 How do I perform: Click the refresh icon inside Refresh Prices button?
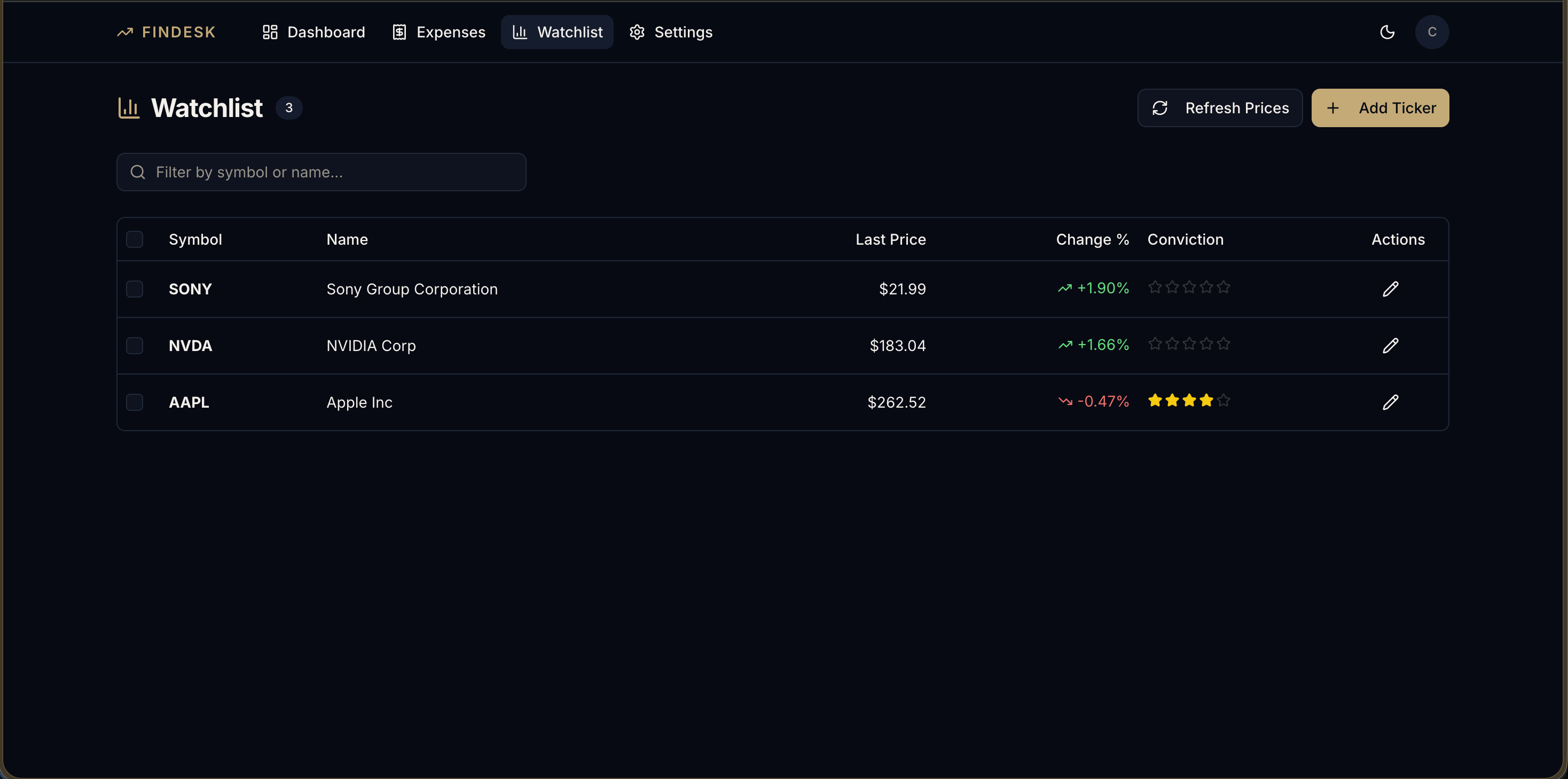click(x=1161, y=108)
